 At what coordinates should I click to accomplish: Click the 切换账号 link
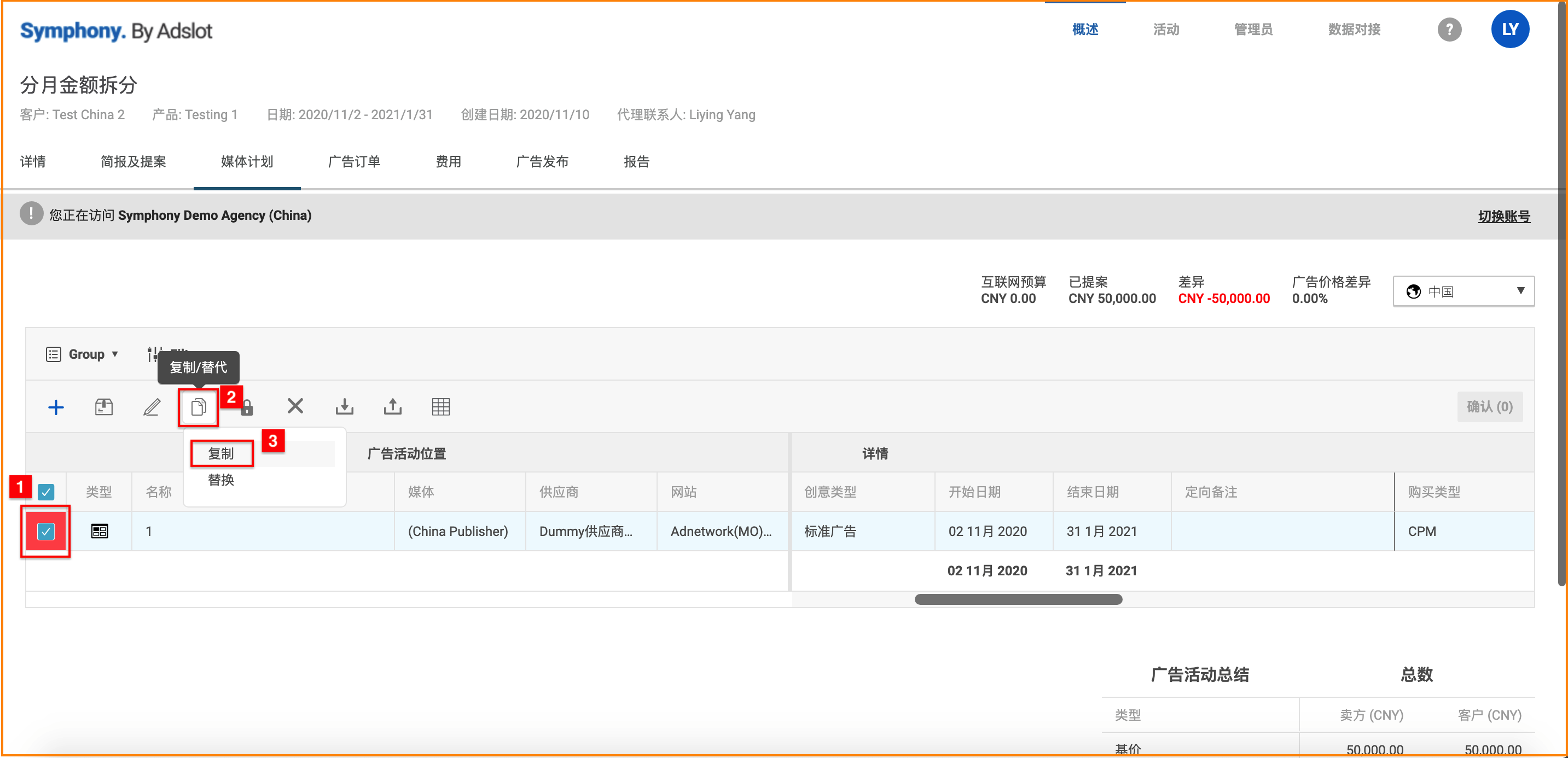(x=1504, y=216)
